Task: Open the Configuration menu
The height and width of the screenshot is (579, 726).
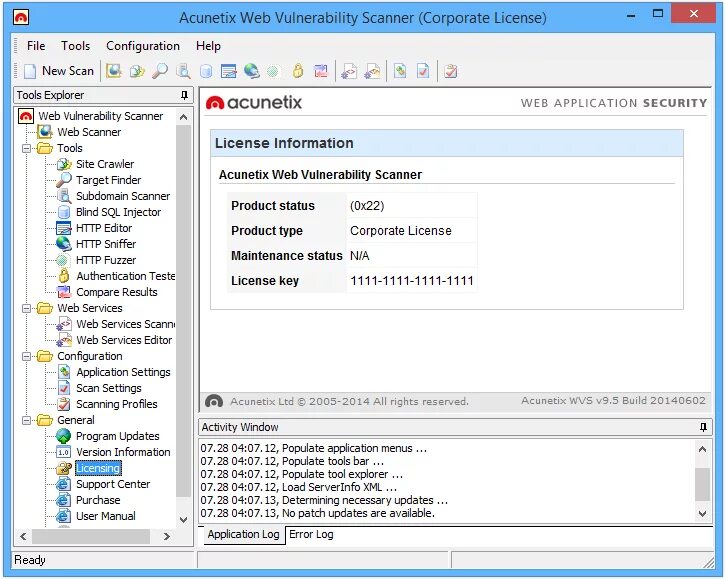Action: point(143,46)
